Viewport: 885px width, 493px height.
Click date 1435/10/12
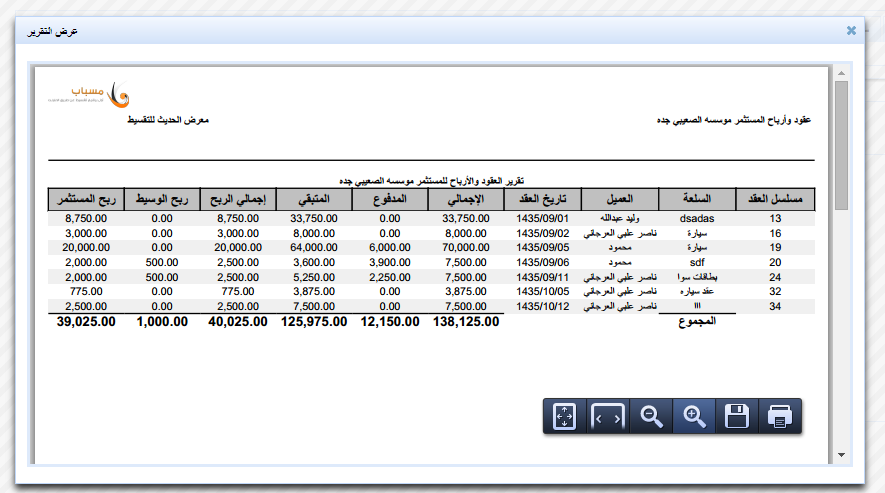pyautogui.click(x=542, y=306)
